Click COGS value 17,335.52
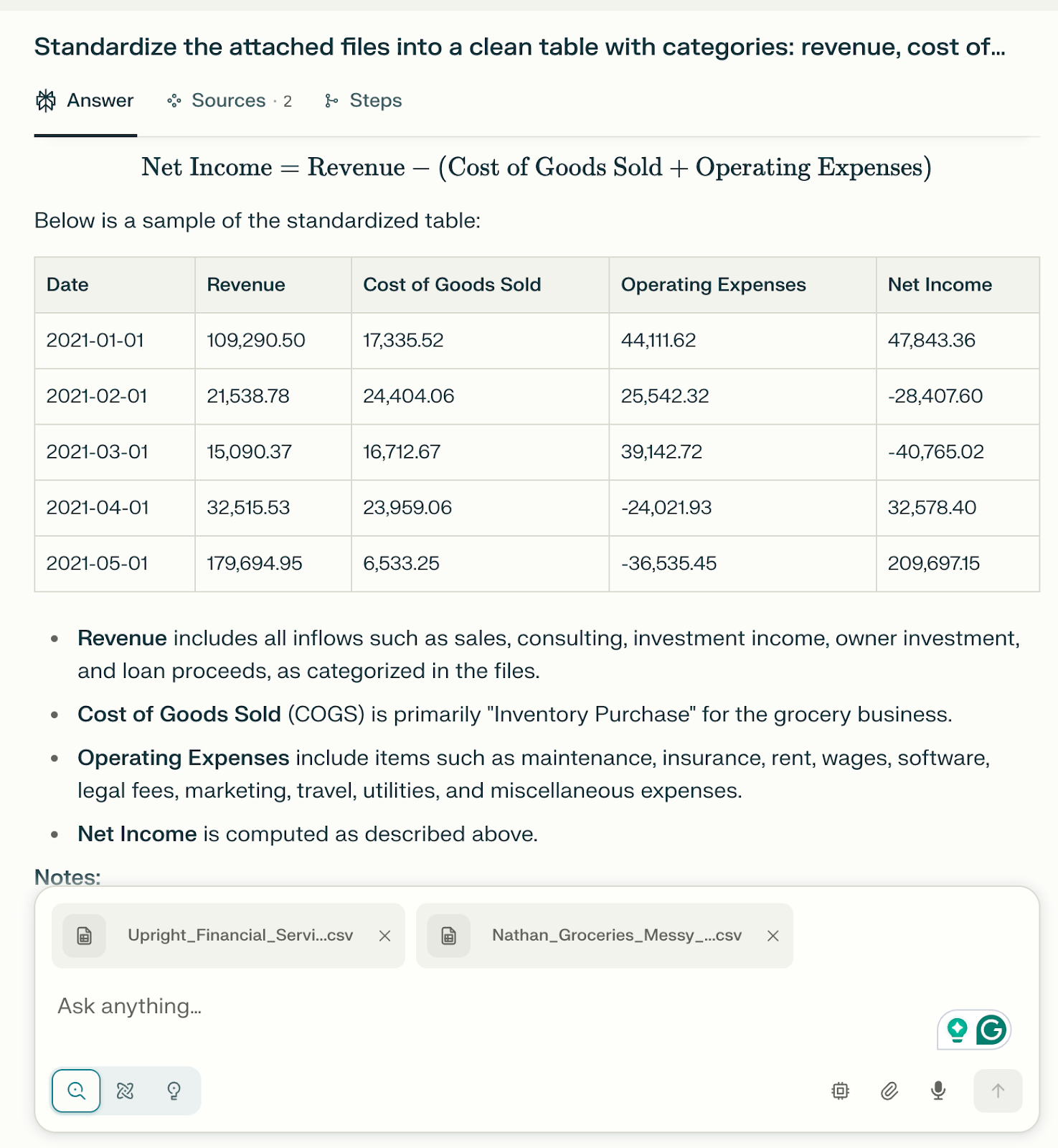The width and height of the screenshot is (1058, 1148). 403,340
